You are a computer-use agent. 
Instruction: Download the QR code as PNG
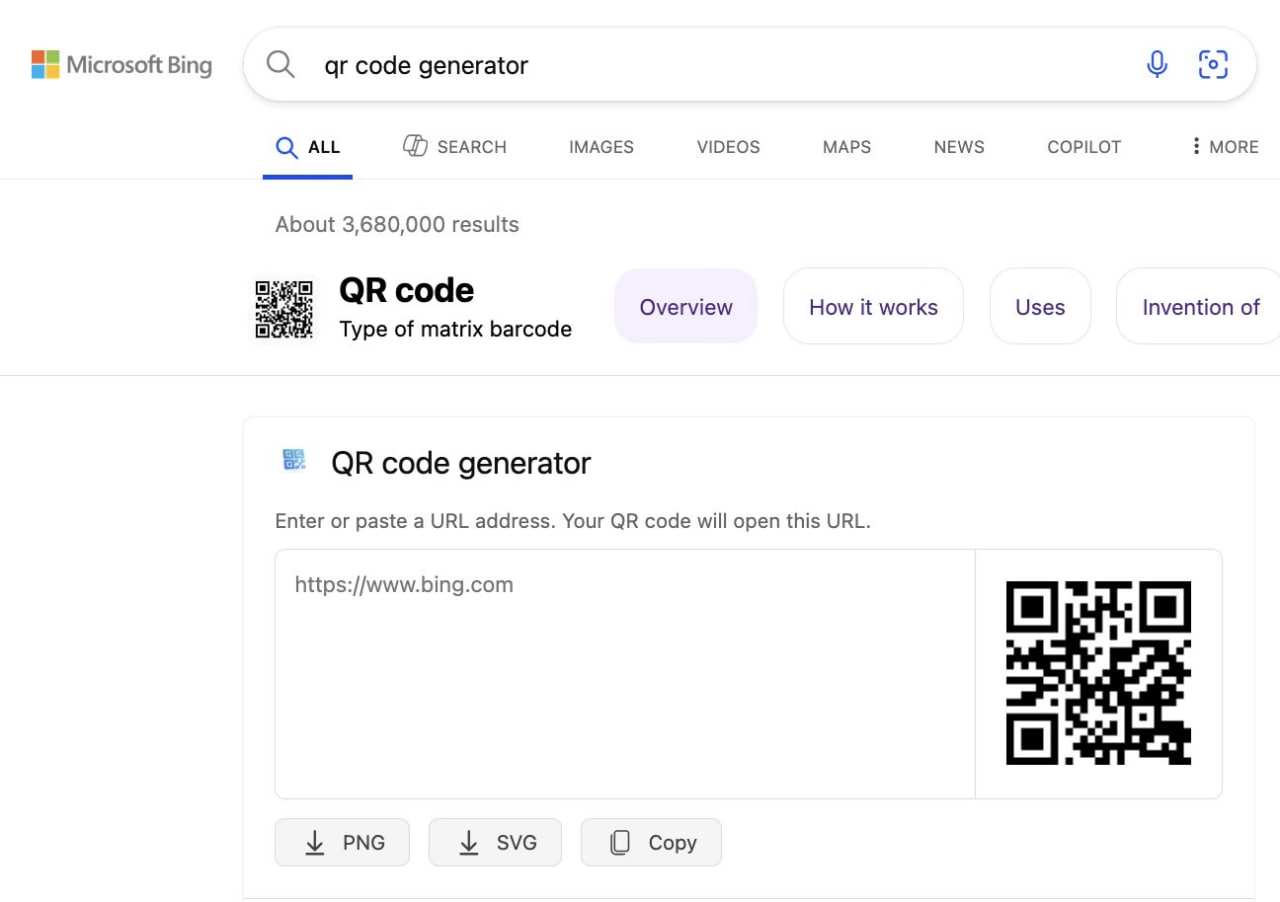(343, 842)
